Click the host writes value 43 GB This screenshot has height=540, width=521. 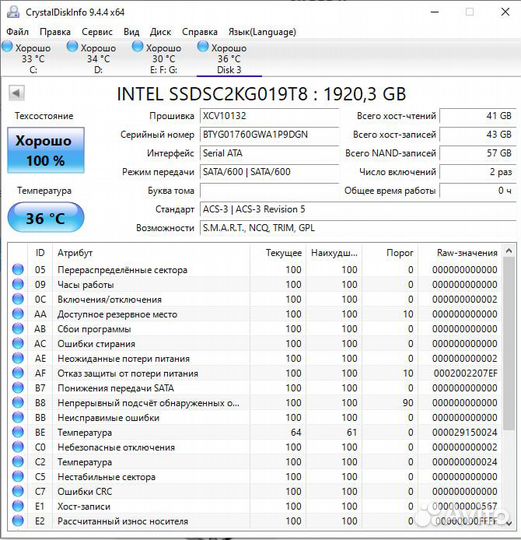[x=478, y=135]
